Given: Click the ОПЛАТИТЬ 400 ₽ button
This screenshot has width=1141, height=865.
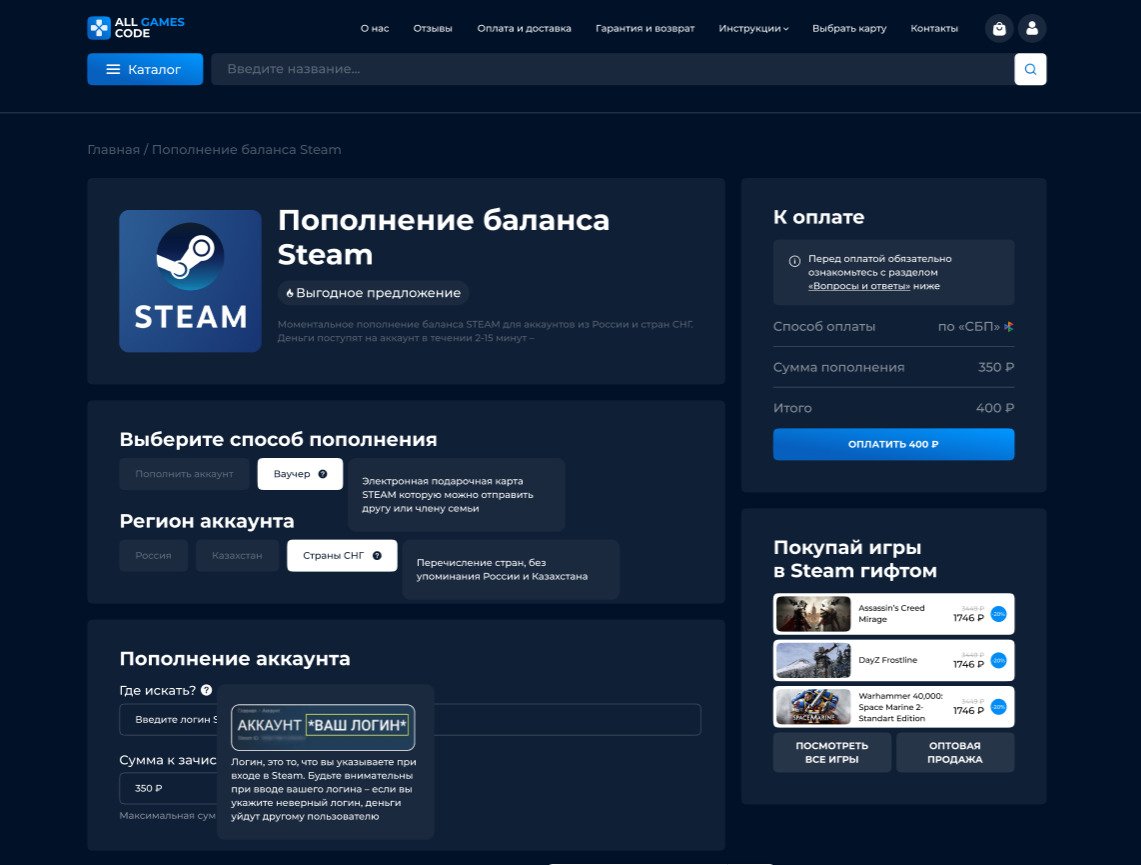Looking at the screenshot, I should coord(894,444).
